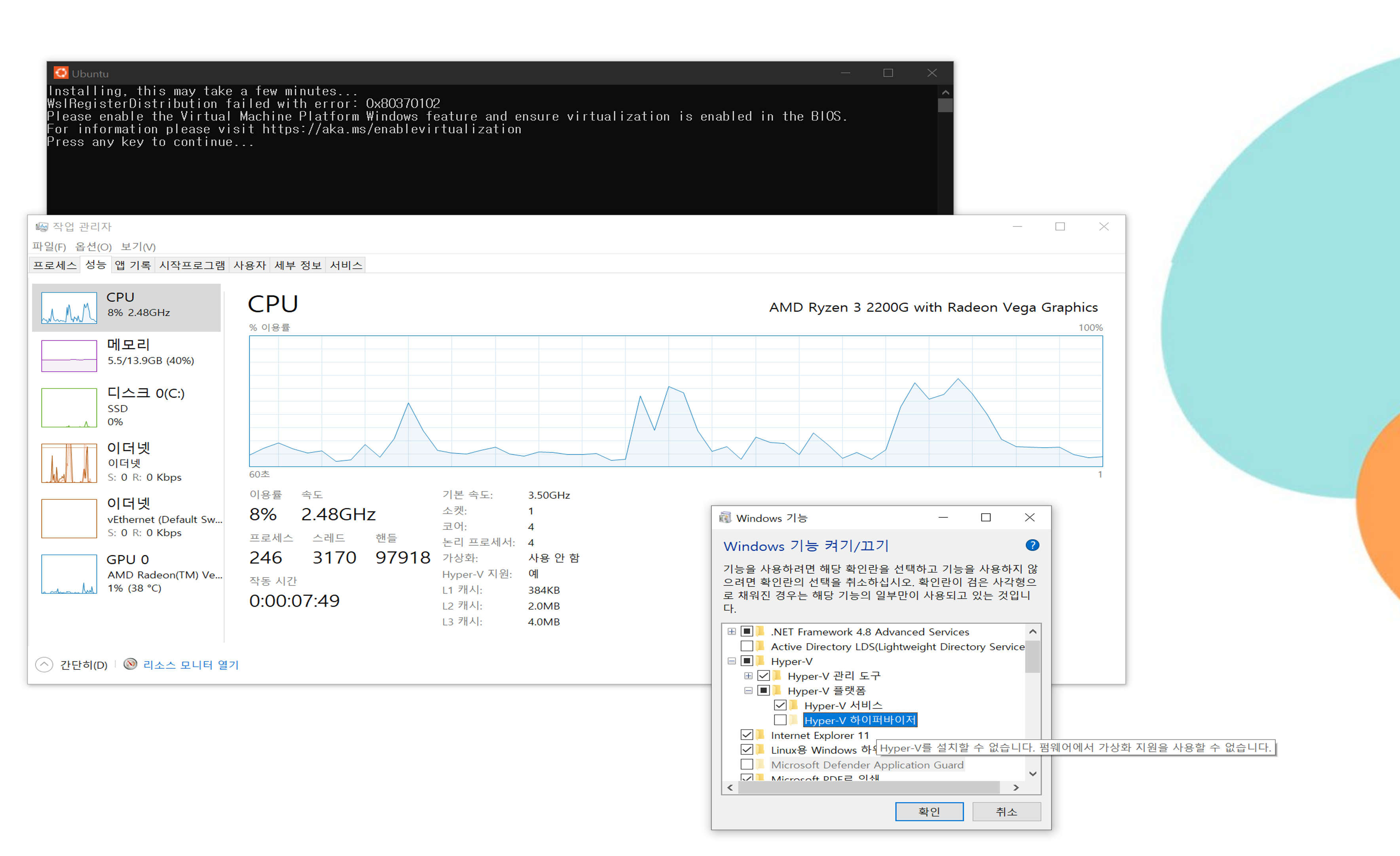Image resolution: width=1400 pixels, height=856 pixels.
Task: Click the Task Manager icon in its title bar
Action: 42,227
